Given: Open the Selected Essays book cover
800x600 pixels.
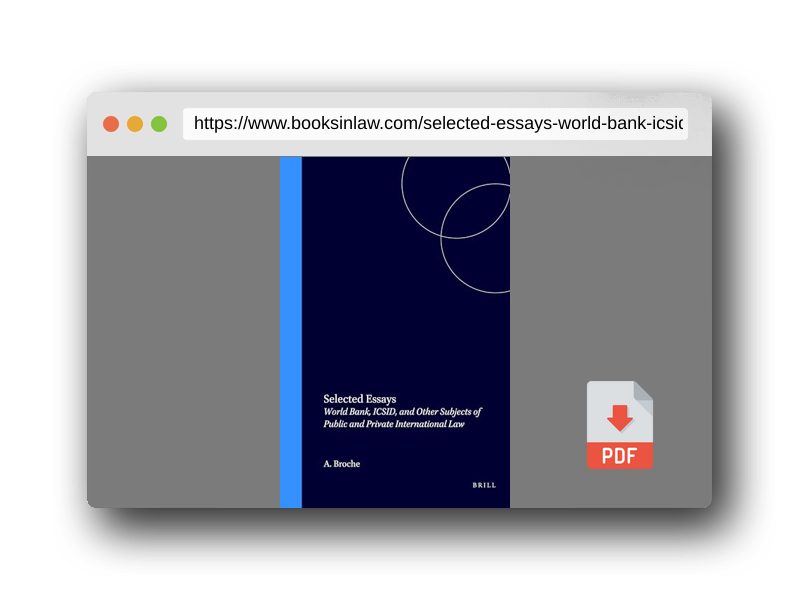Looking at the screenshot, I should (395, 332).
